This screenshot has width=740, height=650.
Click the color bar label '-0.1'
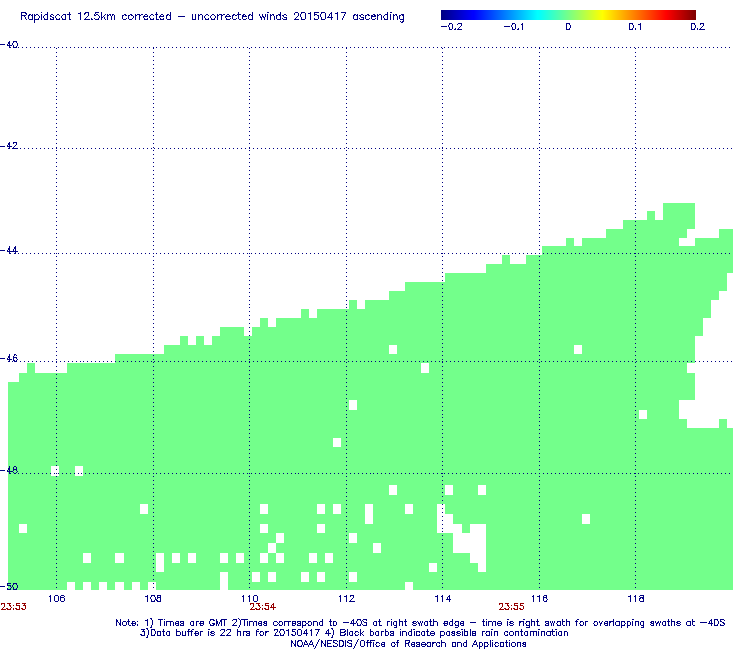[x=513, y=27]
